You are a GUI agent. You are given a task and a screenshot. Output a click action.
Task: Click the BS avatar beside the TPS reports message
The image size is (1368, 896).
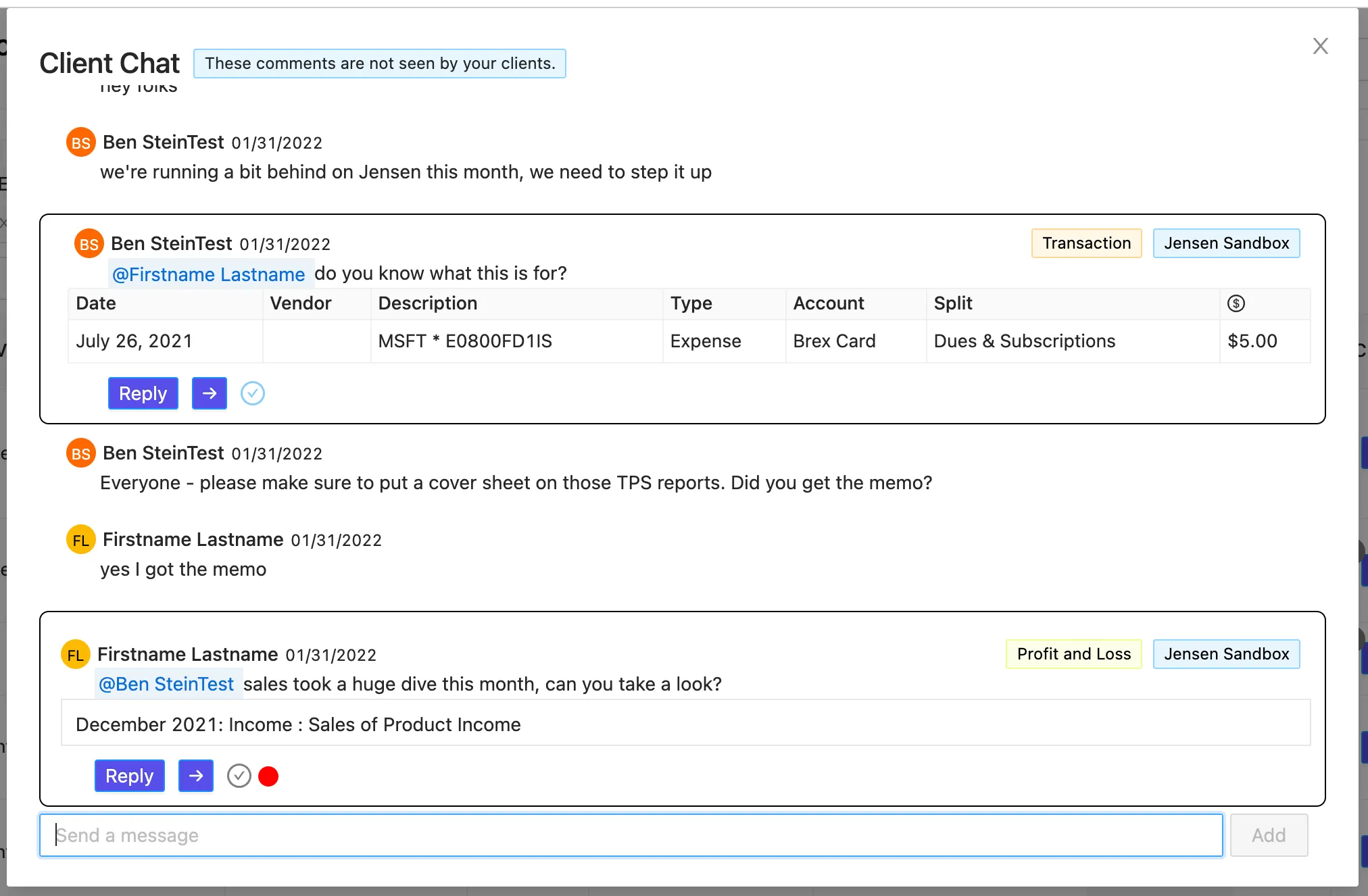81,453
